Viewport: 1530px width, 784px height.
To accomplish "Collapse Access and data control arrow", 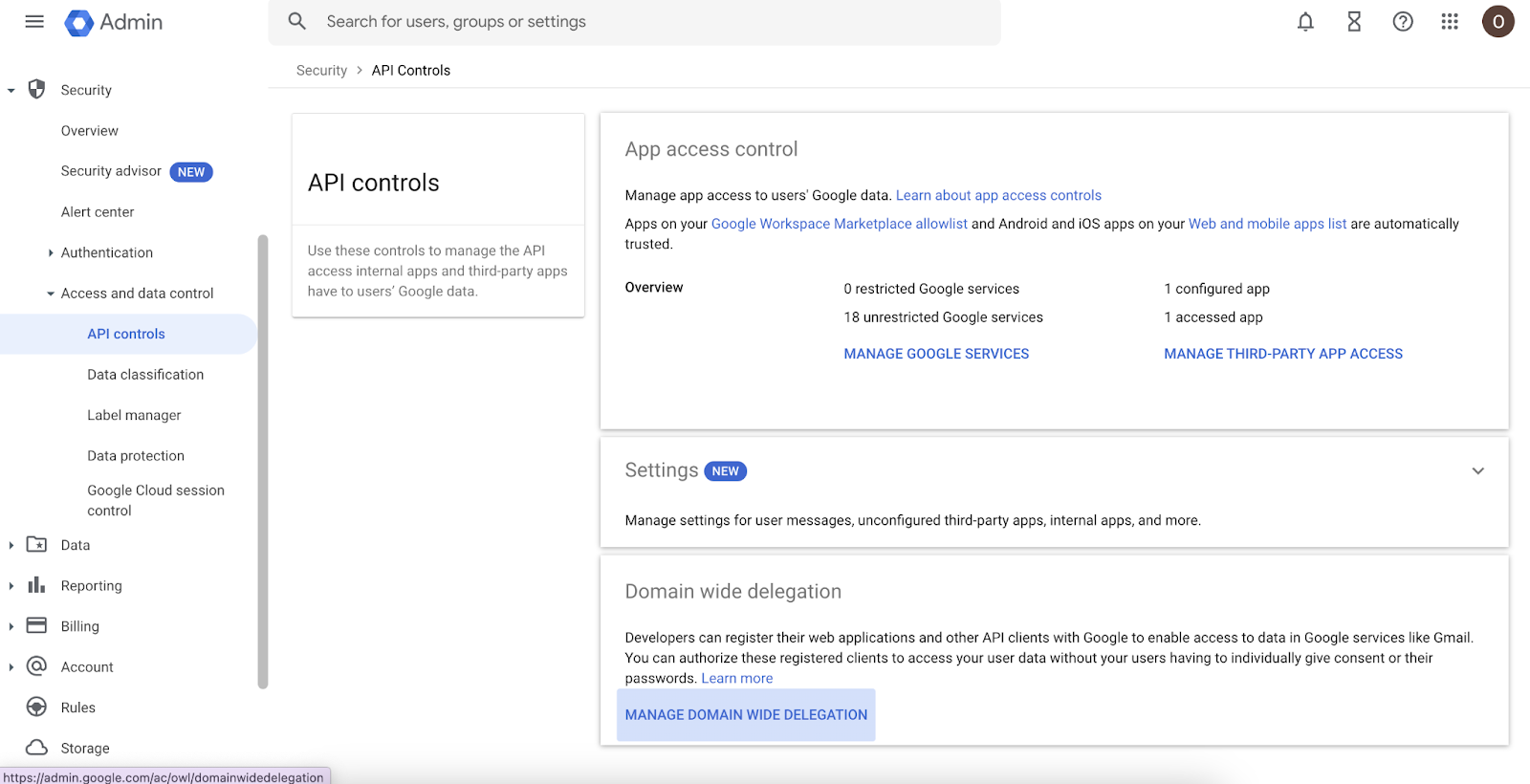I will [x=51, y=294].
